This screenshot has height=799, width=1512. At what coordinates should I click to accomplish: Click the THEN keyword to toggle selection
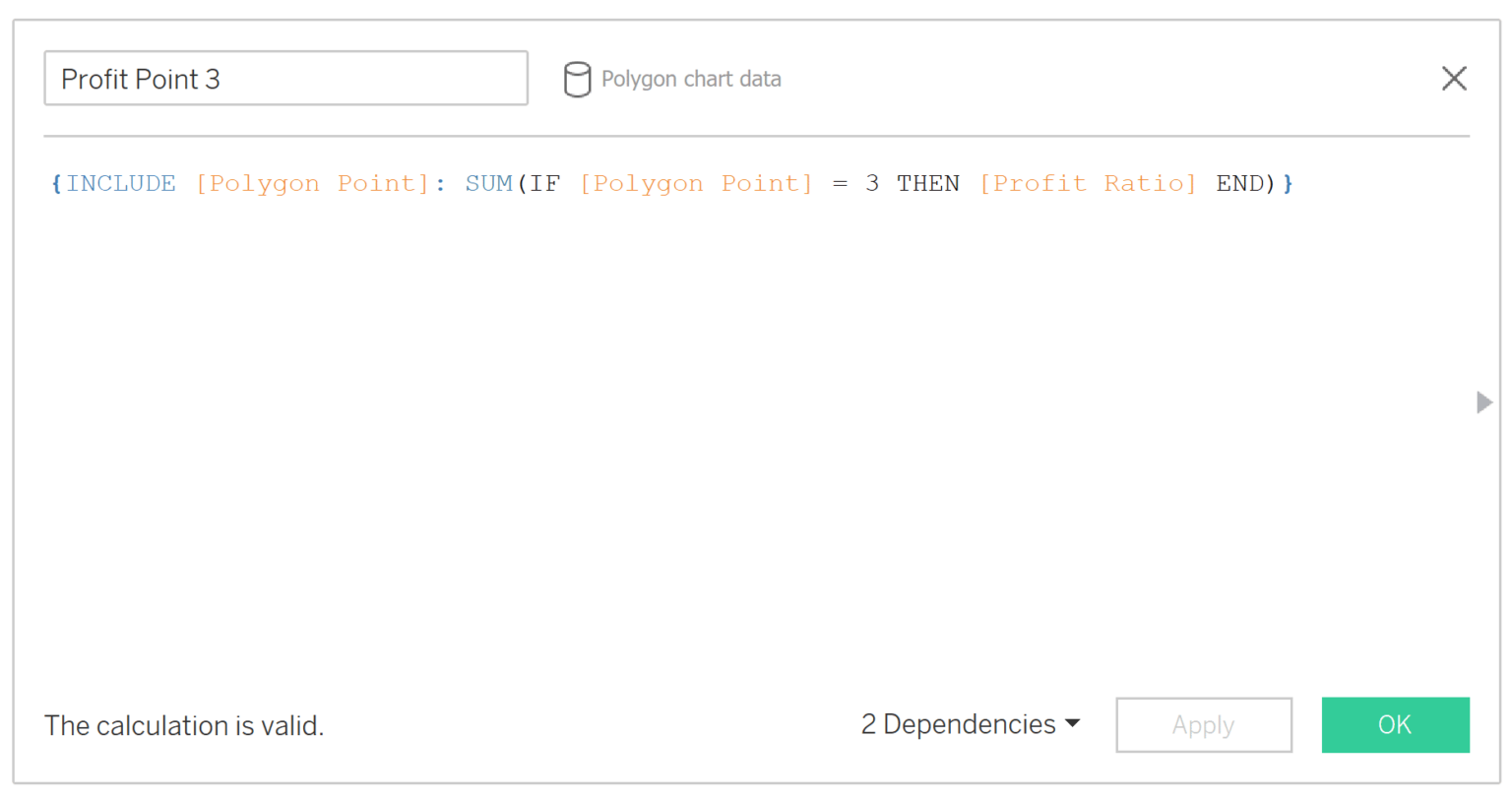(x=927, y=183)
